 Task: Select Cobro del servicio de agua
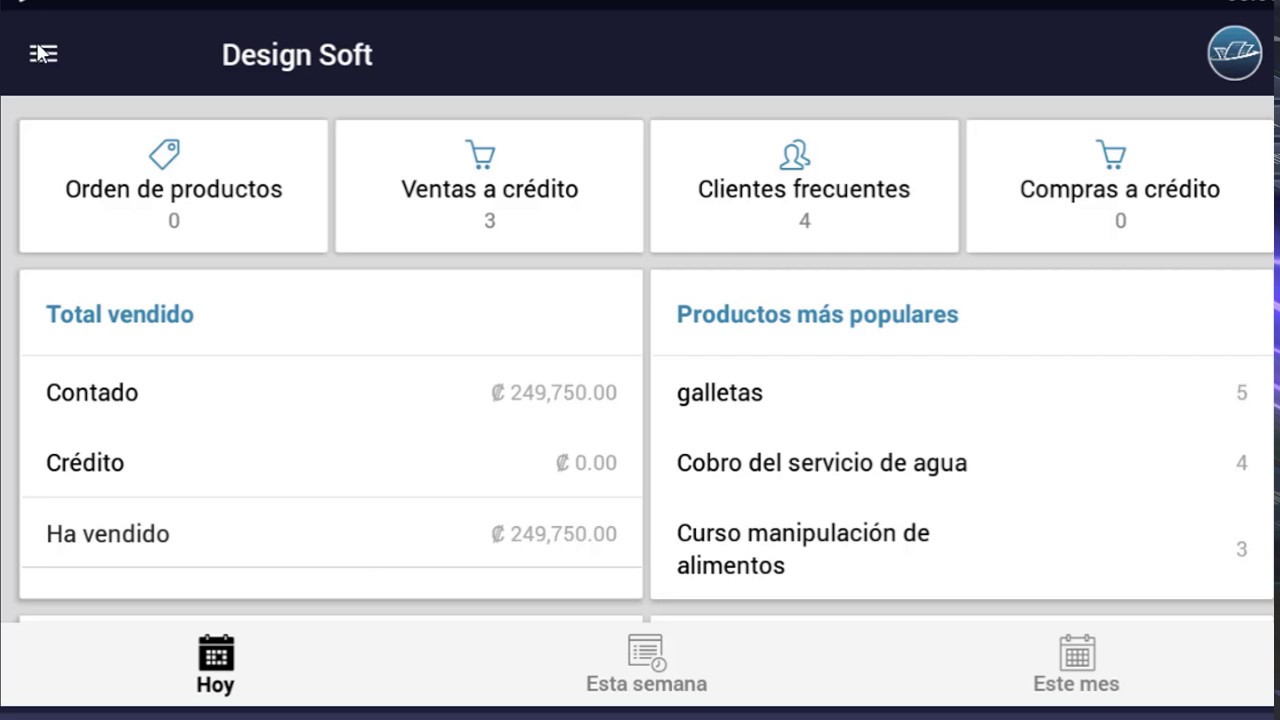click(822, 463)
